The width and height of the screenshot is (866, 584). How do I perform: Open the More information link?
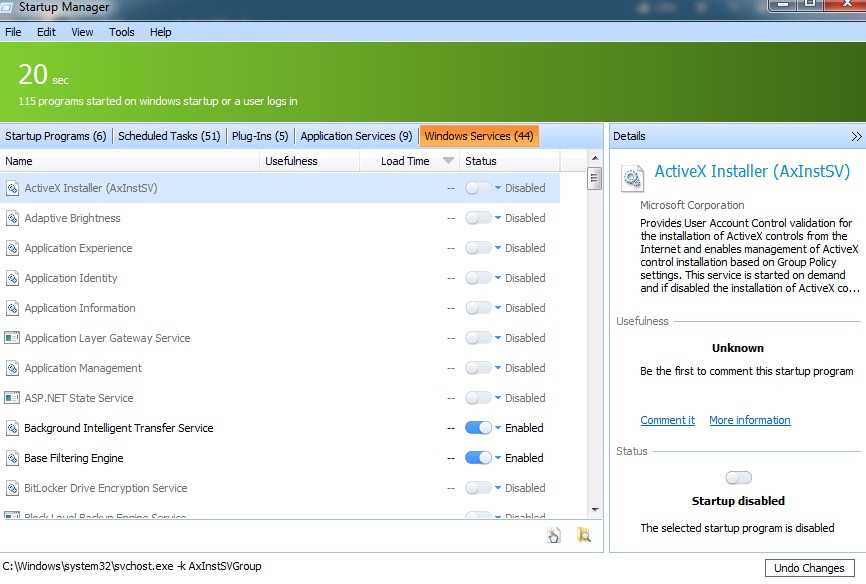click(x=749, y=420)
